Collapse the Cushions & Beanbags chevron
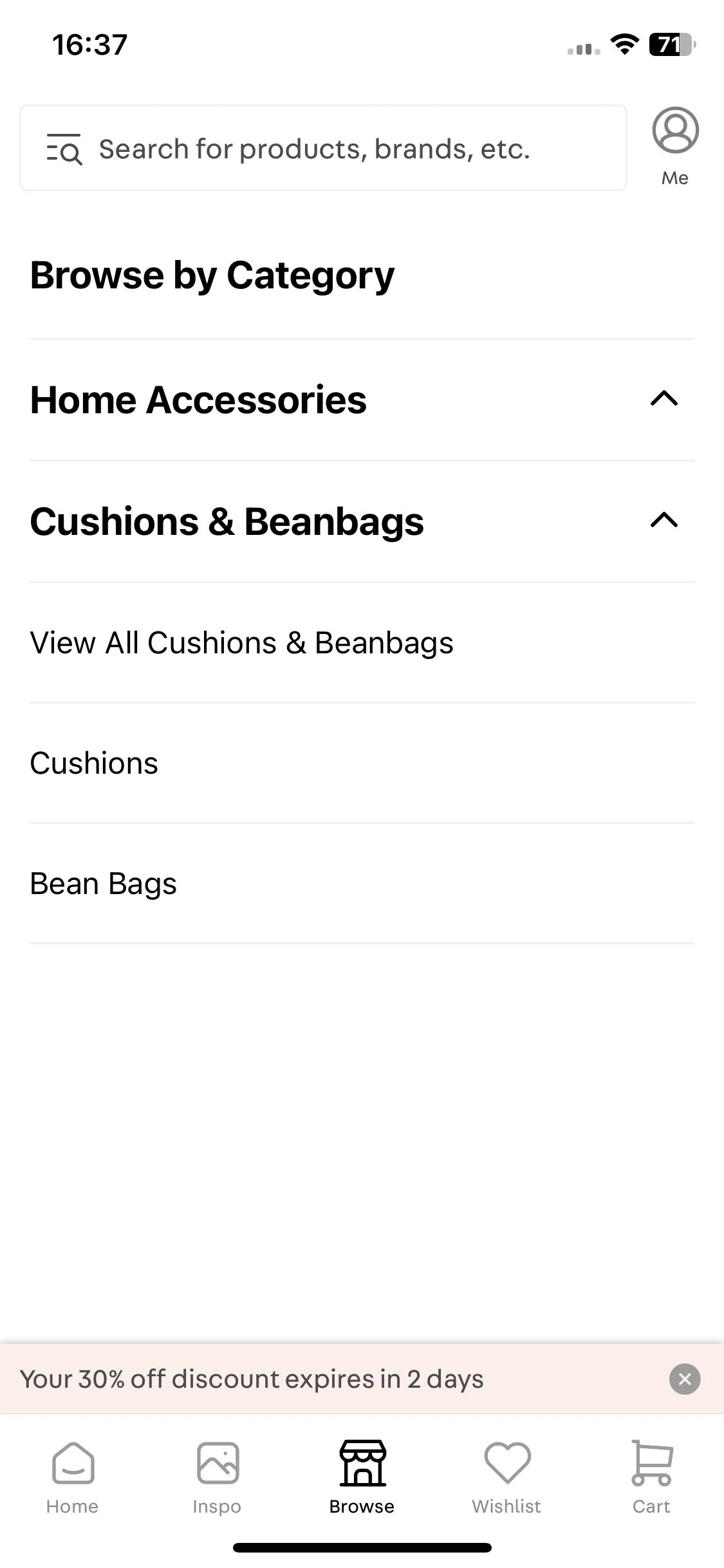This screenshot has height=1568, width=724. coord(664,520)
